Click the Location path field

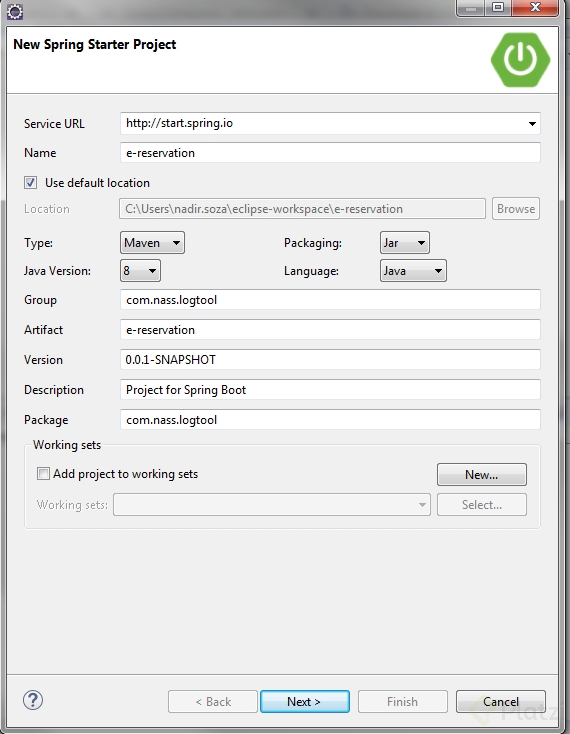(302, 209)
